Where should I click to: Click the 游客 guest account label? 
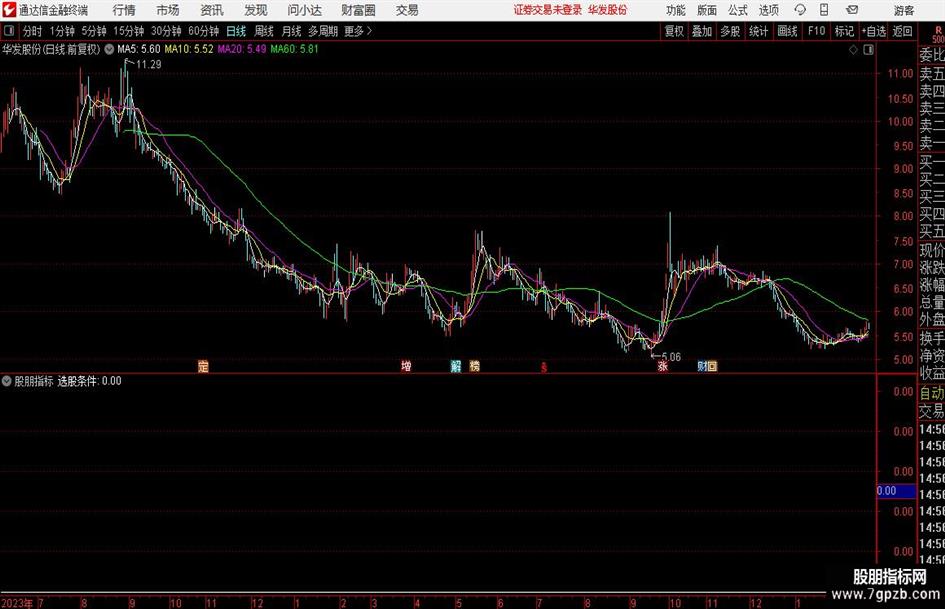(904, 10)
